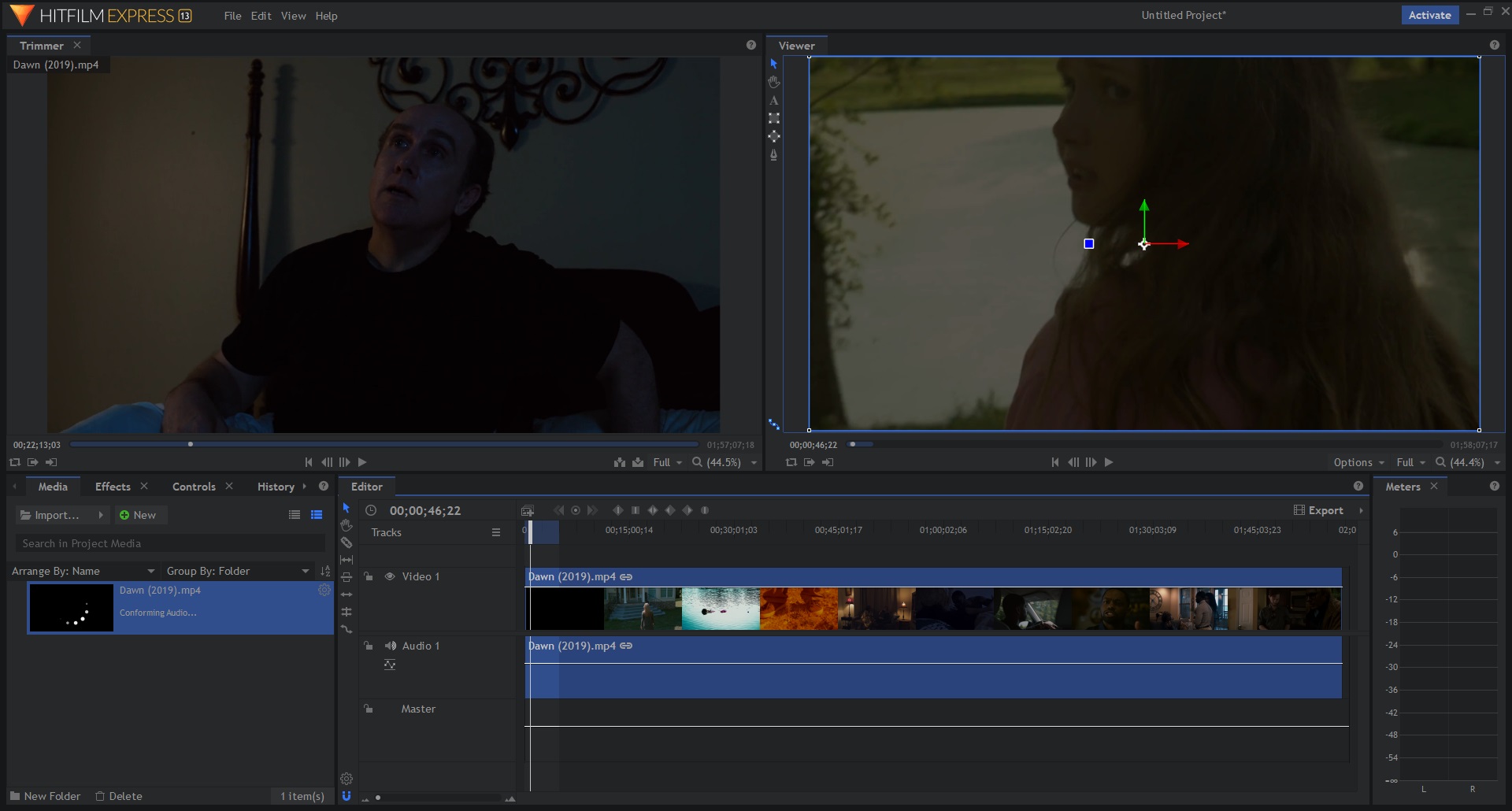Viewport: 1512px width, 811px height.
Task: Select the Viewer arrow selection tool
Action: [x=773, y=64]
